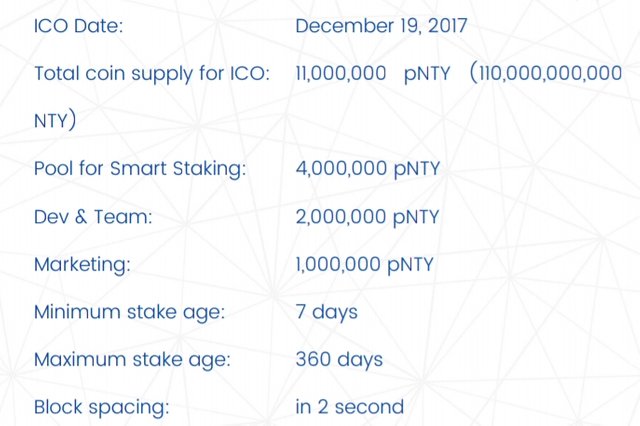This screenshot has width=640, height=426.
Task: Click the "Minimum stake age:" label
Action: click(129, 312)
